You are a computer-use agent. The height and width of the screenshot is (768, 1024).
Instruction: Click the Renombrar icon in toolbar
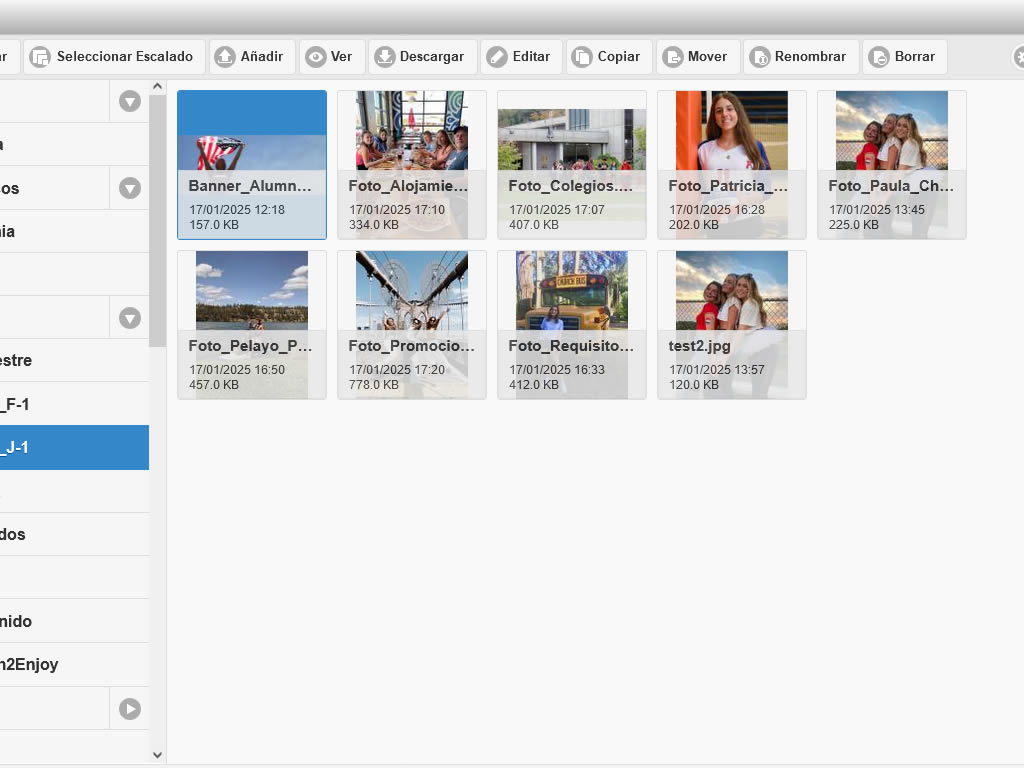click(760, 57)
